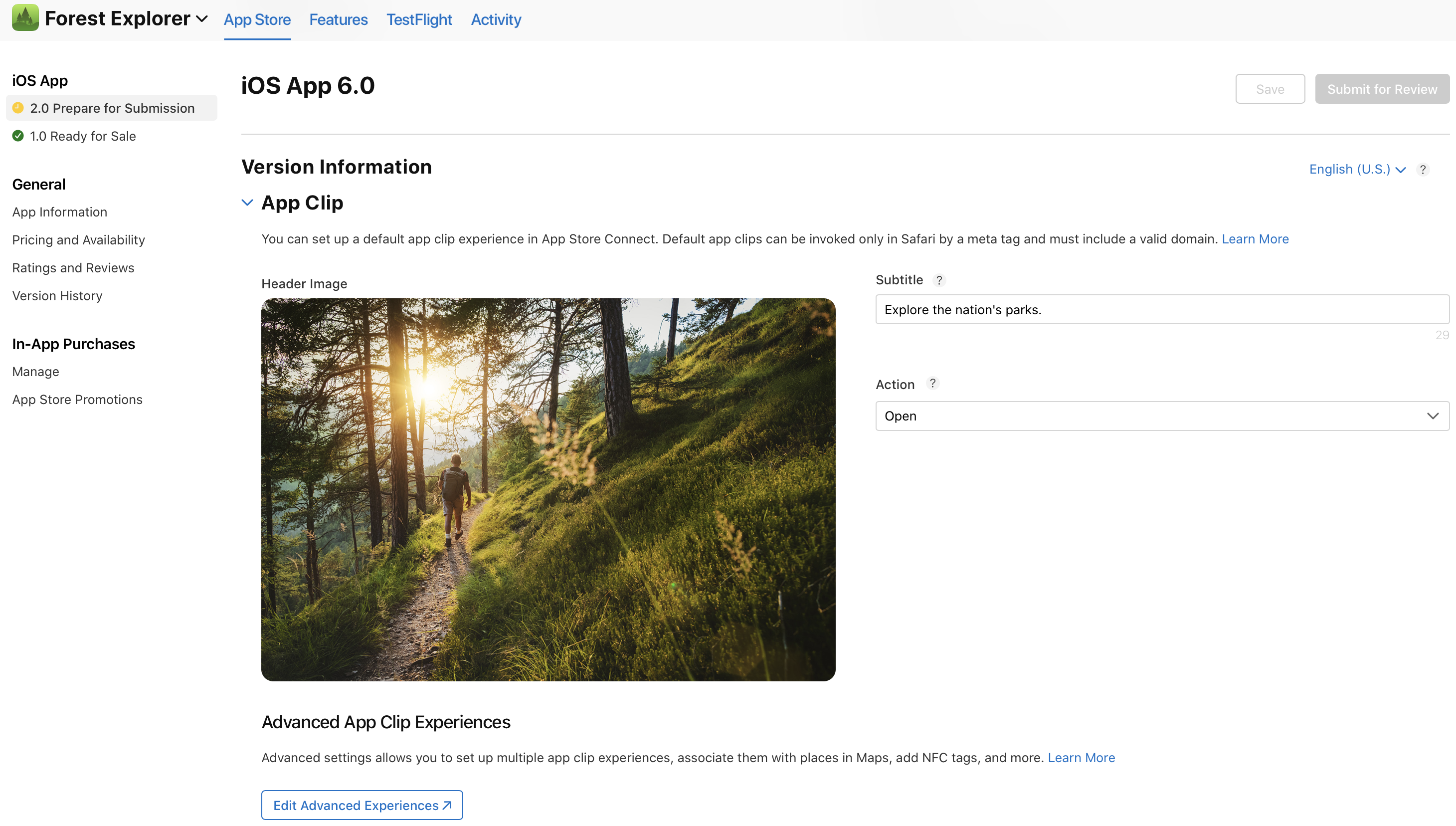Click the Advanced App Clip Experiences heading

tap(385, 723)
